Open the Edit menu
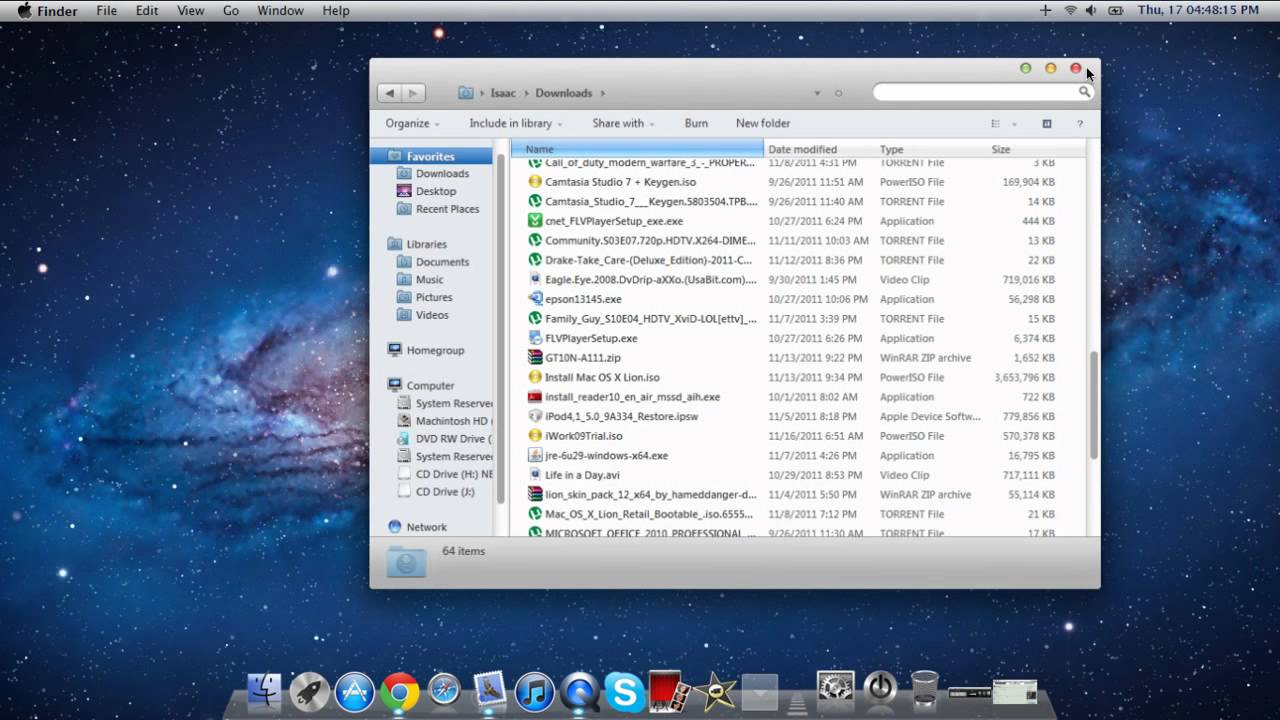This screenshot has height=720, width=1280. (147, 10)
